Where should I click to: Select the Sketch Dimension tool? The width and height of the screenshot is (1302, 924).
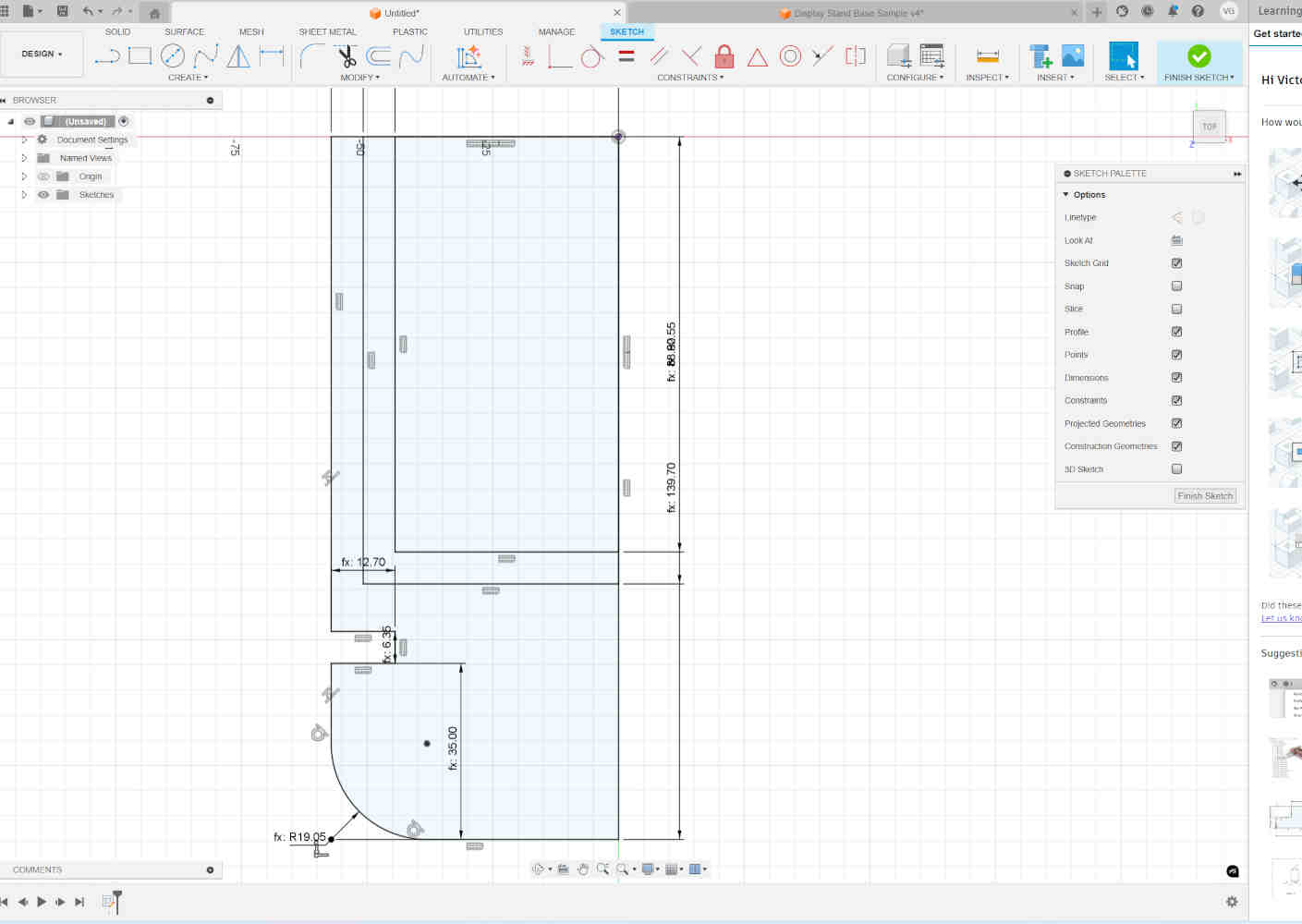(272, 56)
